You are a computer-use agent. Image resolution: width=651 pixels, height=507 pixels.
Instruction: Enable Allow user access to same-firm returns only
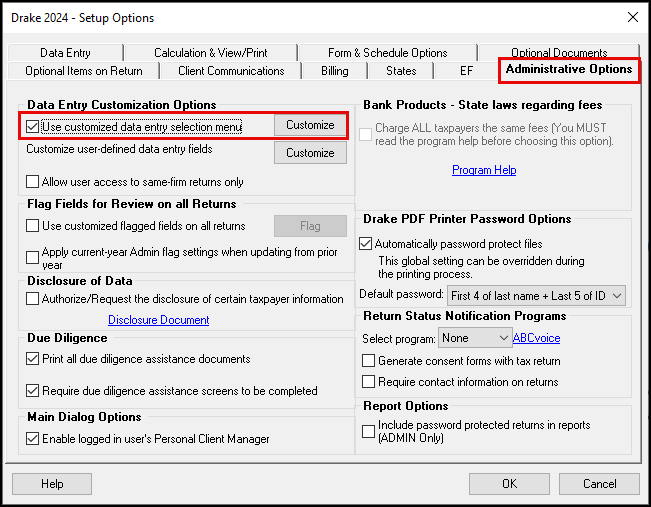click(x=32, y=181)
